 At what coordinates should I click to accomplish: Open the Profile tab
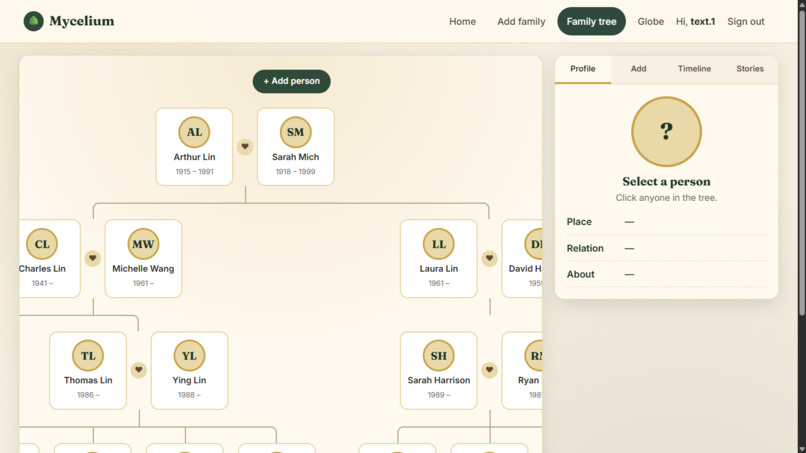click(x=582, y=69)
